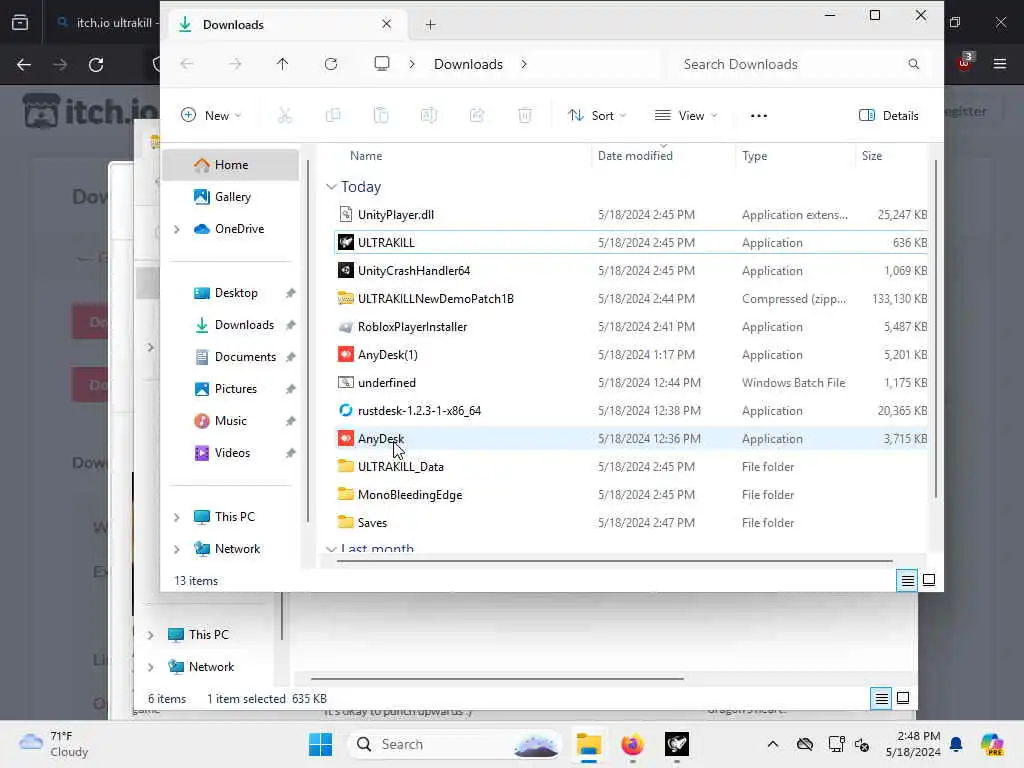Image resolution: width=1024 pixels, height=768 pixels.
Task: Open the New dropdown menu
Action: point(211,116)
